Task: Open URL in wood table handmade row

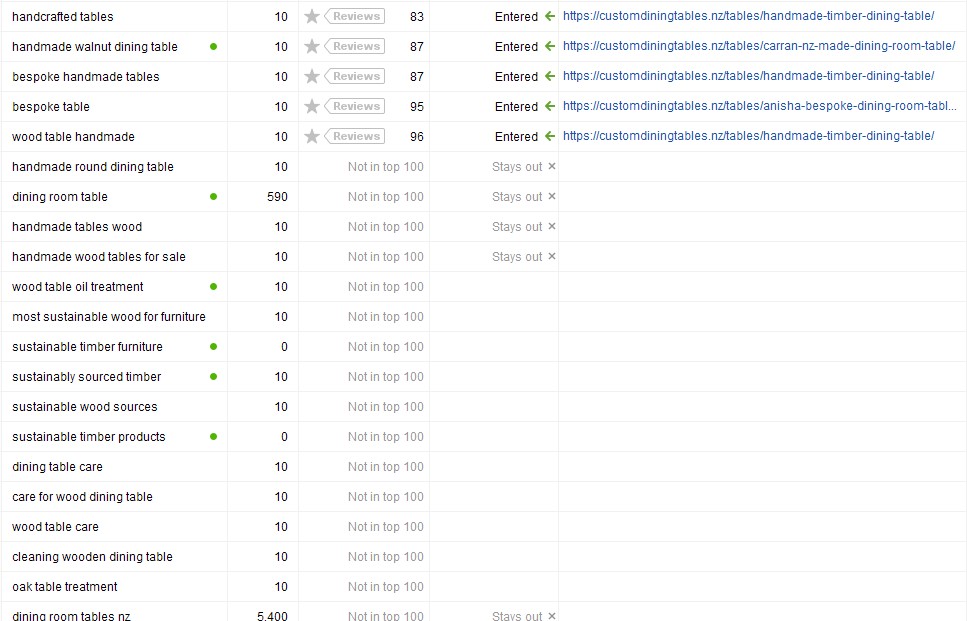Action: [x=748, y=136]
